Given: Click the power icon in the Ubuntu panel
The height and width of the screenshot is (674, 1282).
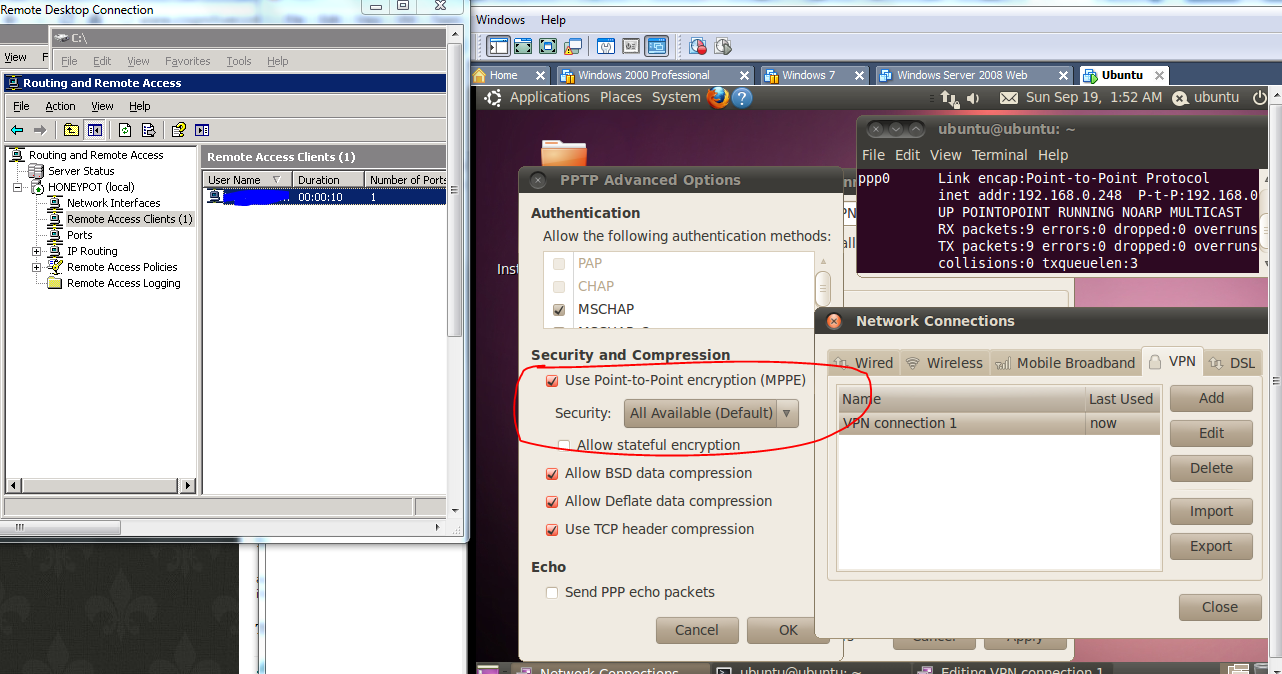Looking at the screenshot, I should click(1259, 97).
